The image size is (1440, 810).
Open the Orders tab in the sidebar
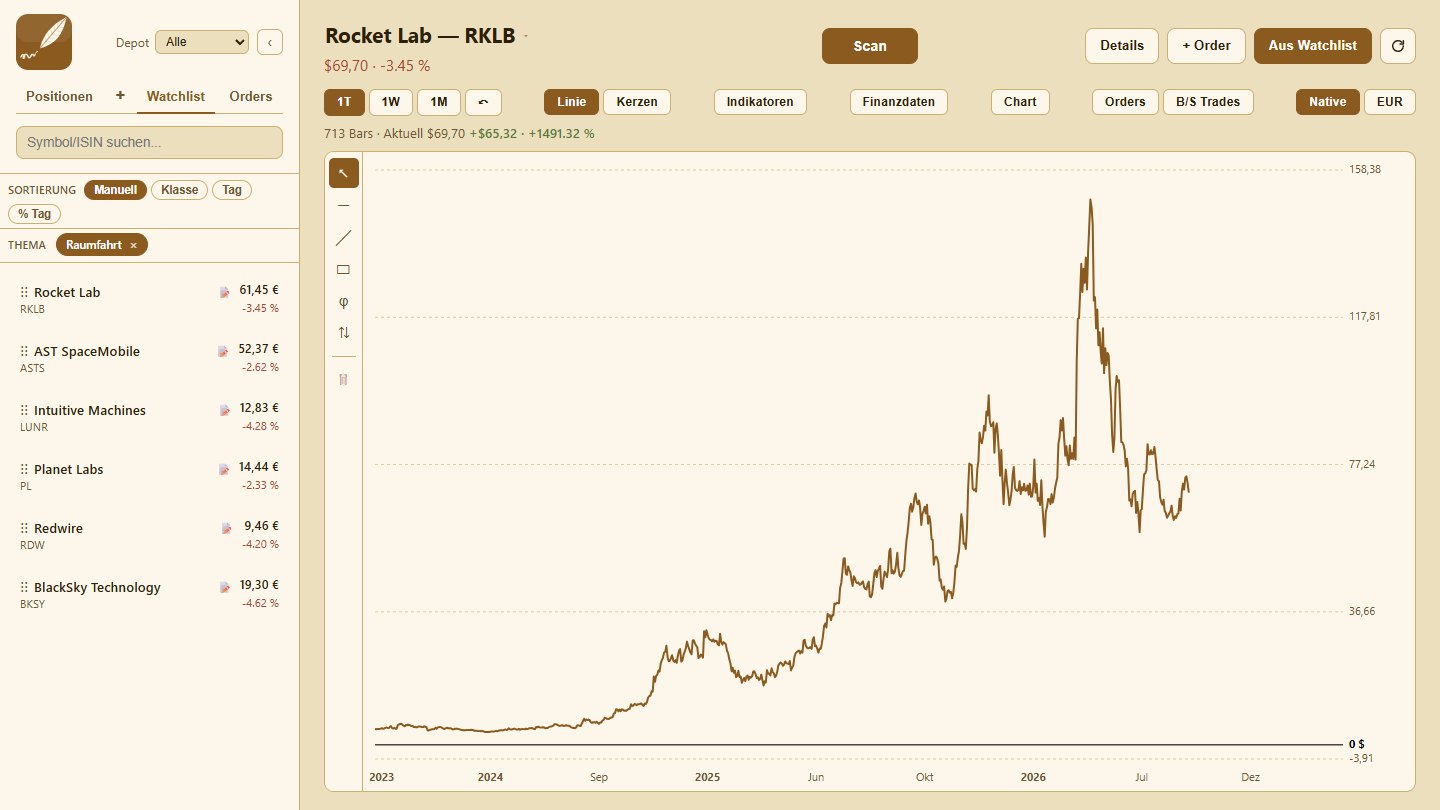251,96
